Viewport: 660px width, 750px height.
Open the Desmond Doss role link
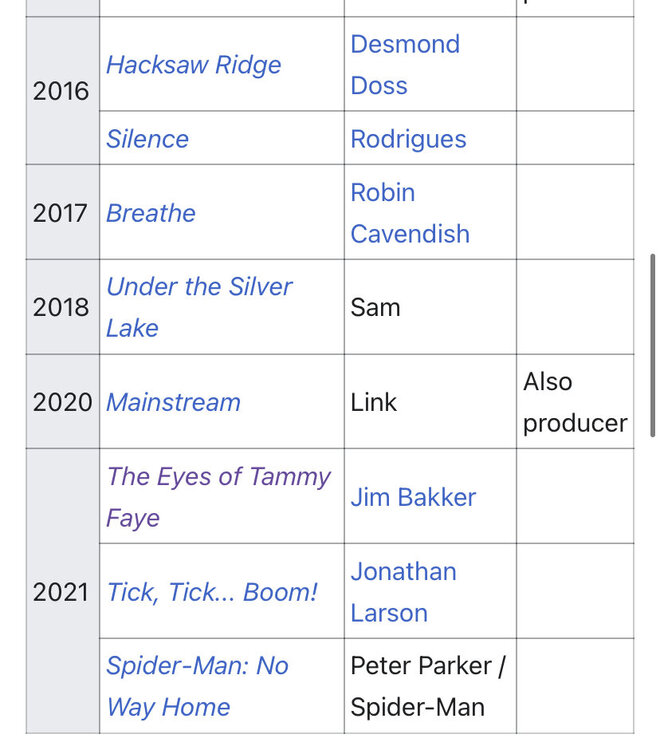coord(405,65)
